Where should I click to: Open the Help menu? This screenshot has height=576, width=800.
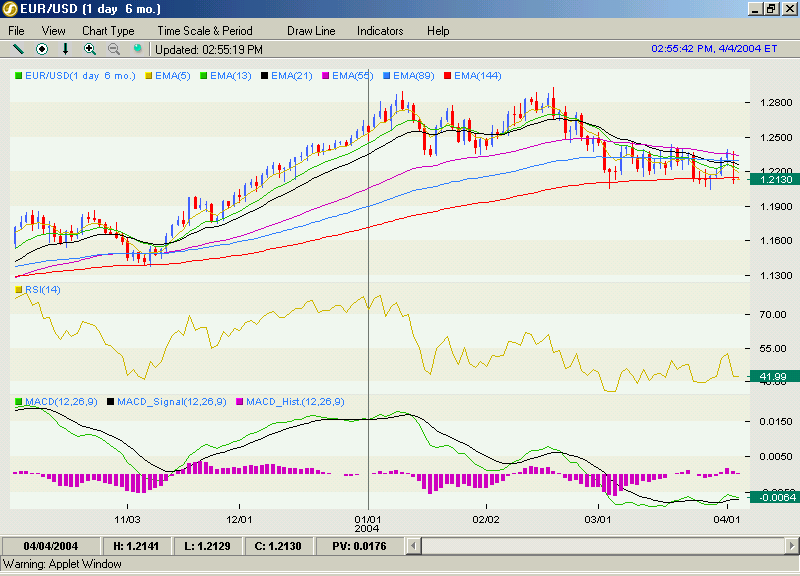438,31
